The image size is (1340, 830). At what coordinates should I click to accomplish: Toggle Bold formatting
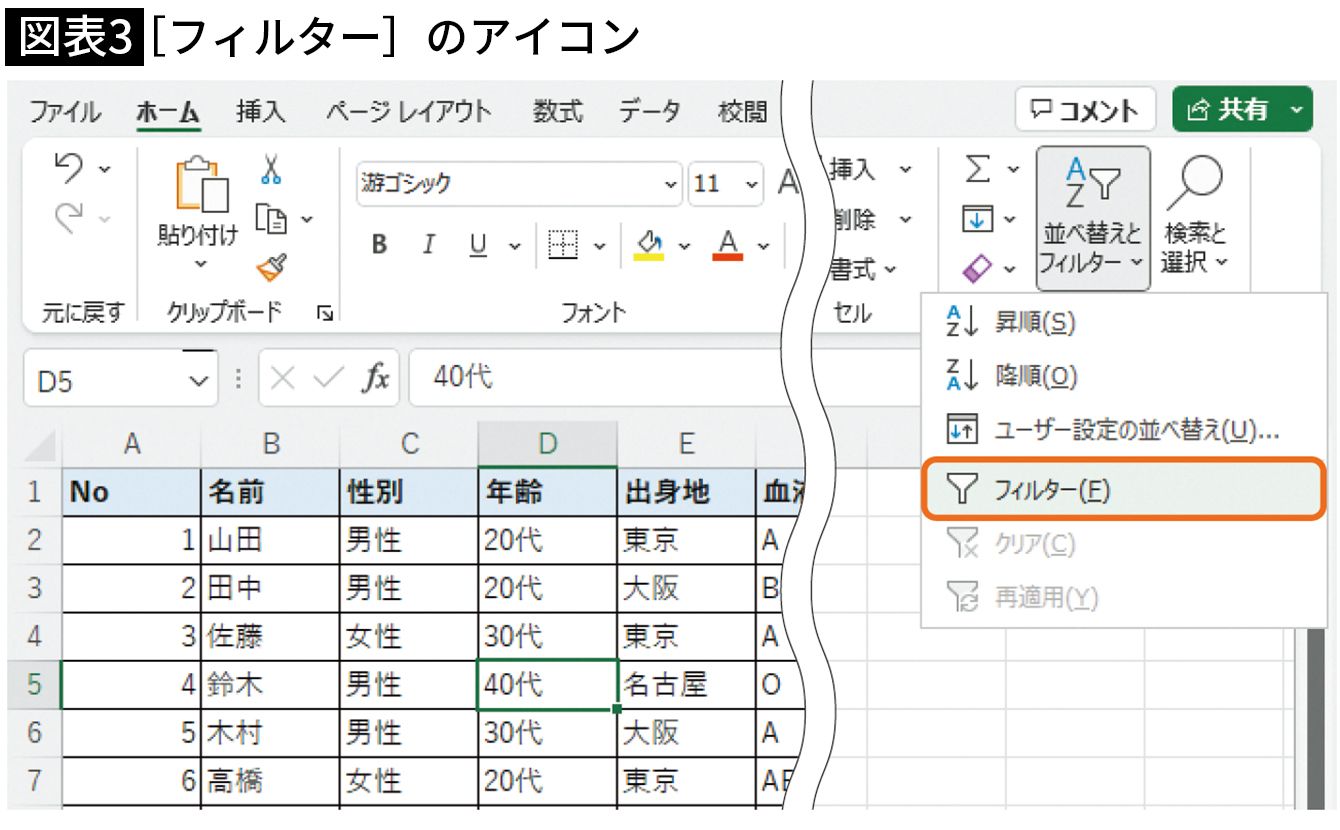pyautogui.click(x=379, y=245)
